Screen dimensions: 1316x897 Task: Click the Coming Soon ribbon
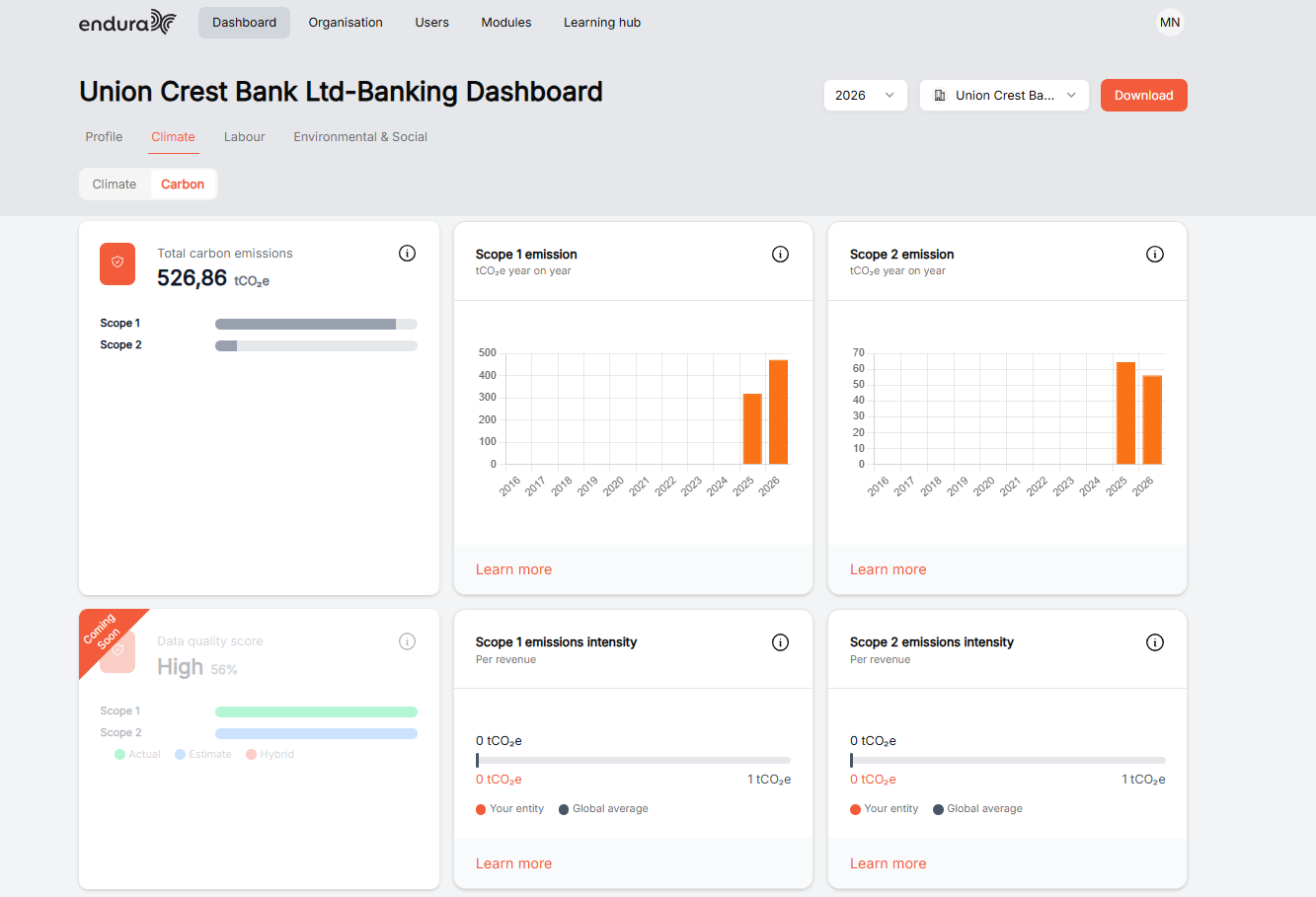[106, 635]
